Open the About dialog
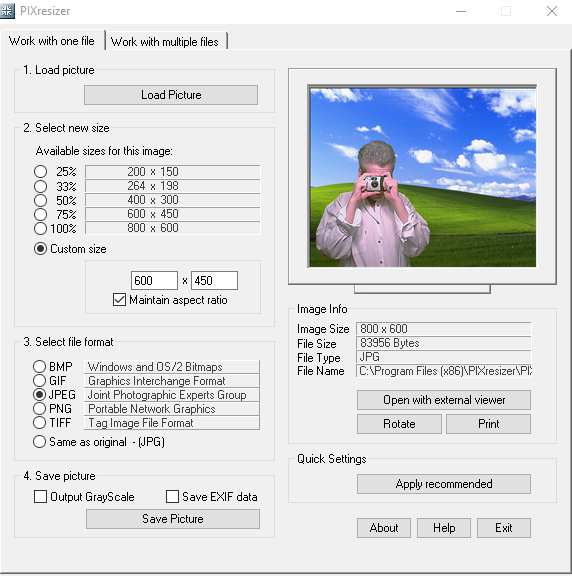The width and height of the screenshot is (572, 576). point(384,528)
